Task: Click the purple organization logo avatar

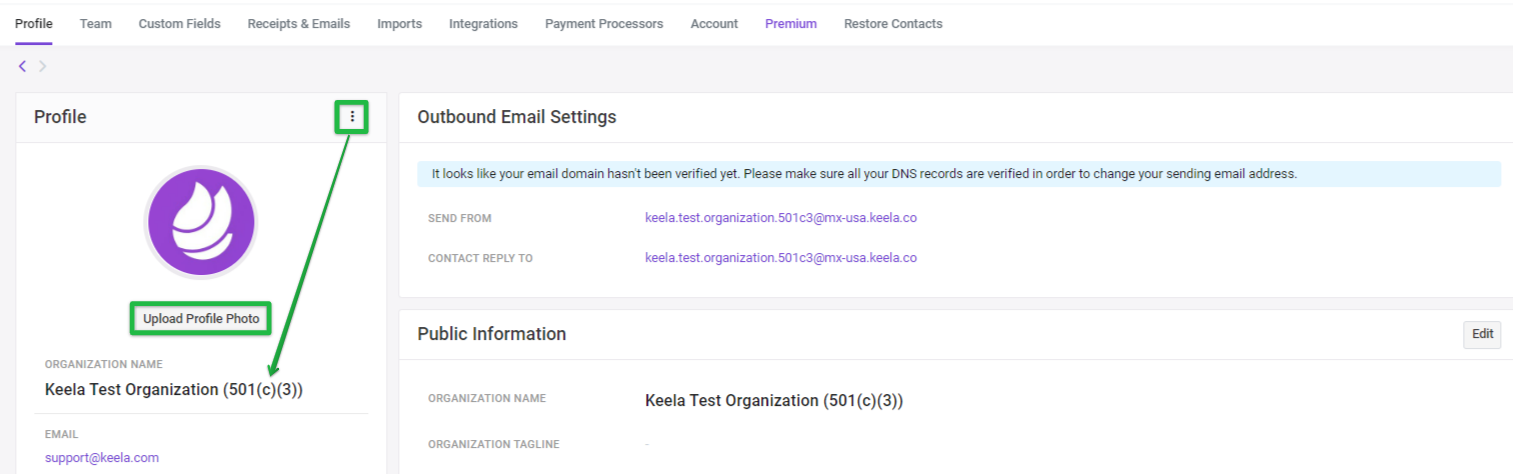Action: coord(201,222)
